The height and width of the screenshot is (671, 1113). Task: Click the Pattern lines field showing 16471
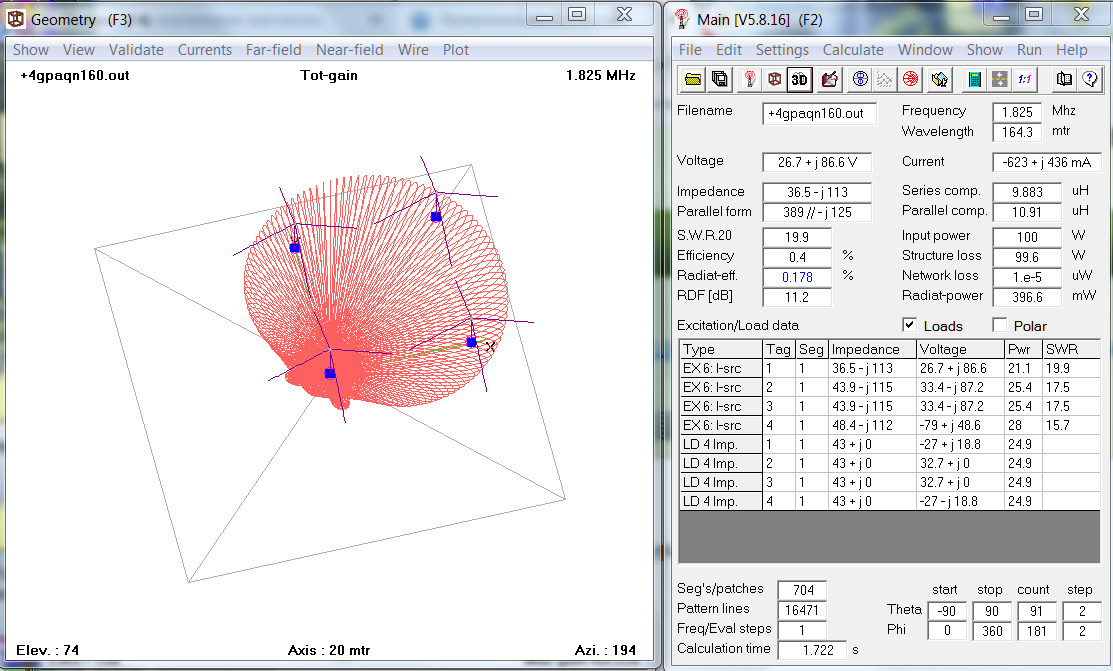802,610
